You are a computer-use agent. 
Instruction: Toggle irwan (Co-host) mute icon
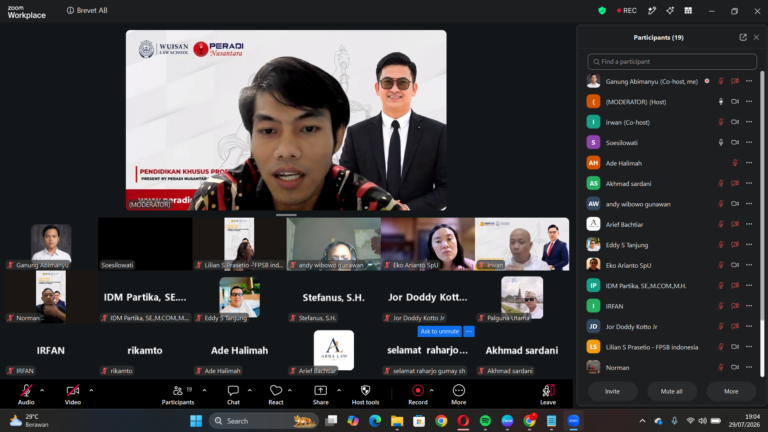(720, 122)
